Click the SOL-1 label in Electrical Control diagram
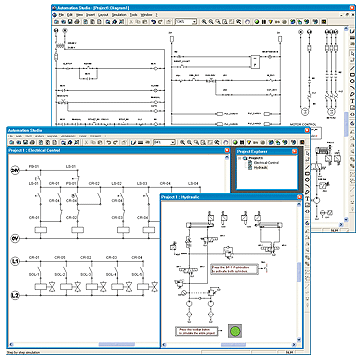The image size is (362, 363). [34, 275]
